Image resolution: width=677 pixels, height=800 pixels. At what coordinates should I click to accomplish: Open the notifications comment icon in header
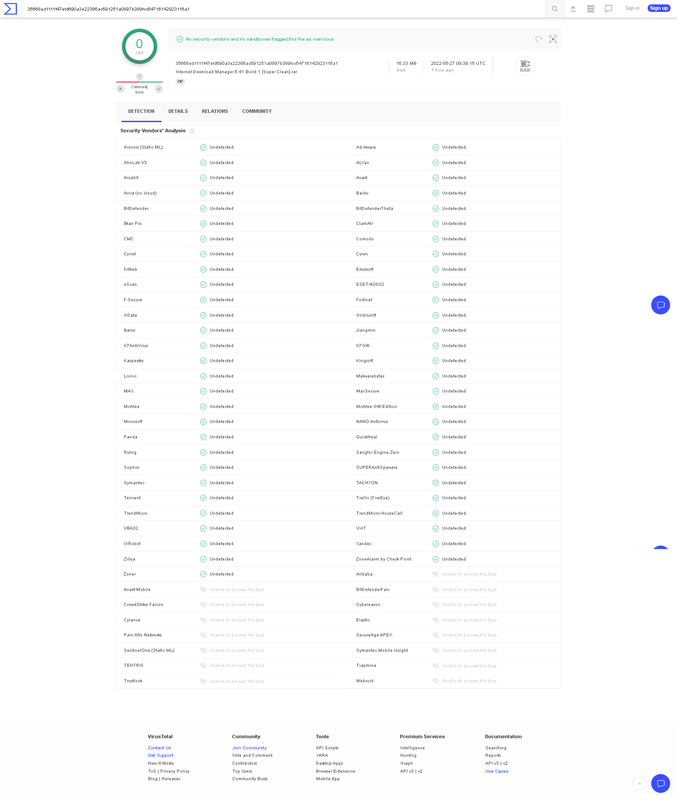[608, 9]
